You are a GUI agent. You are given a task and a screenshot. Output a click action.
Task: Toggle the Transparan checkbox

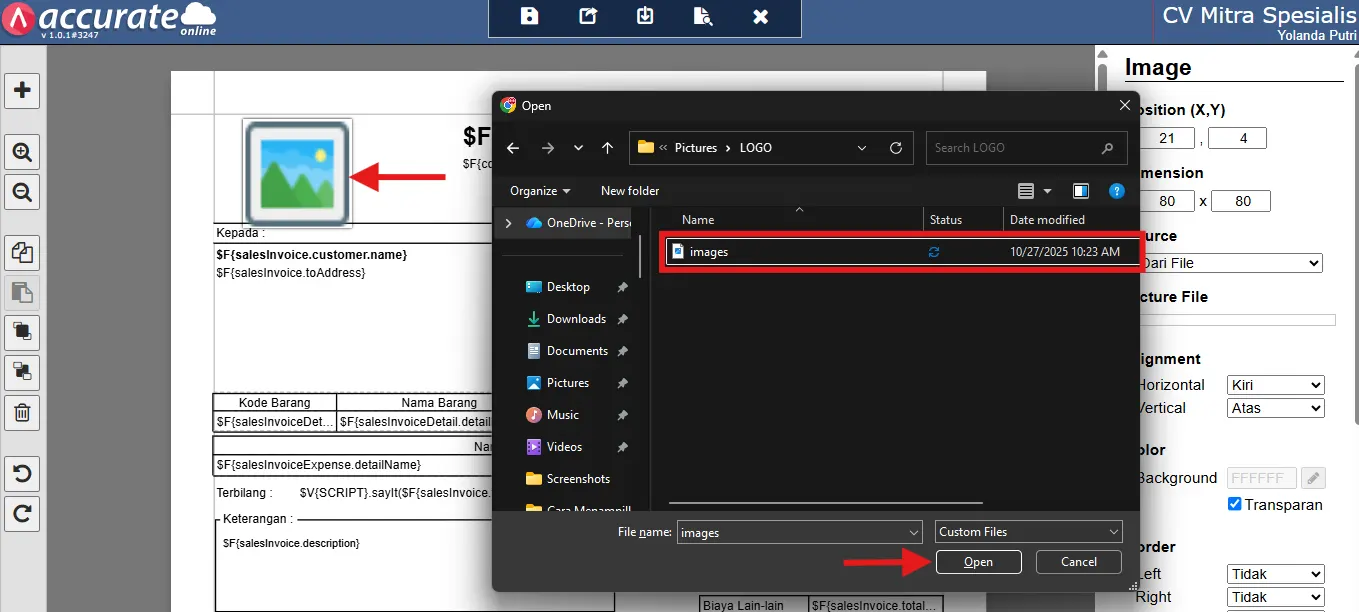(x=1234, y=504)
